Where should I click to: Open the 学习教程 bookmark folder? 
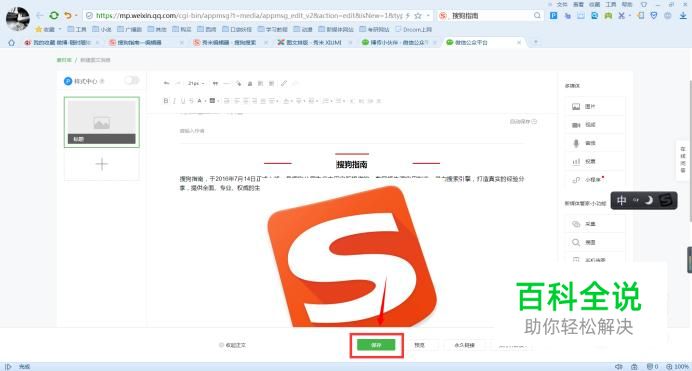[272, 29]
